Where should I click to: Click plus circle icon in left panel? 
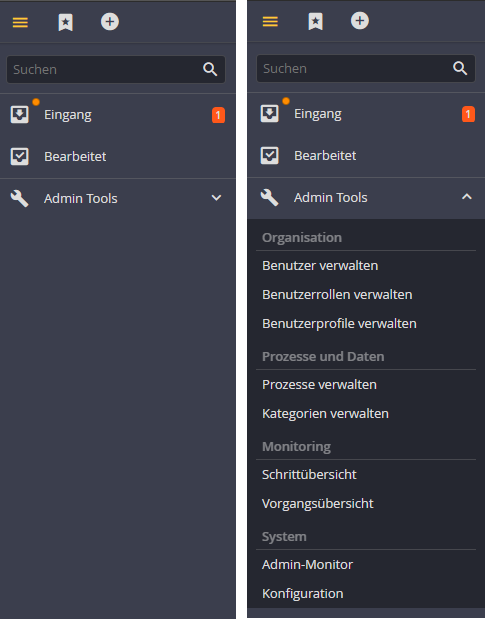click(110, 22)
